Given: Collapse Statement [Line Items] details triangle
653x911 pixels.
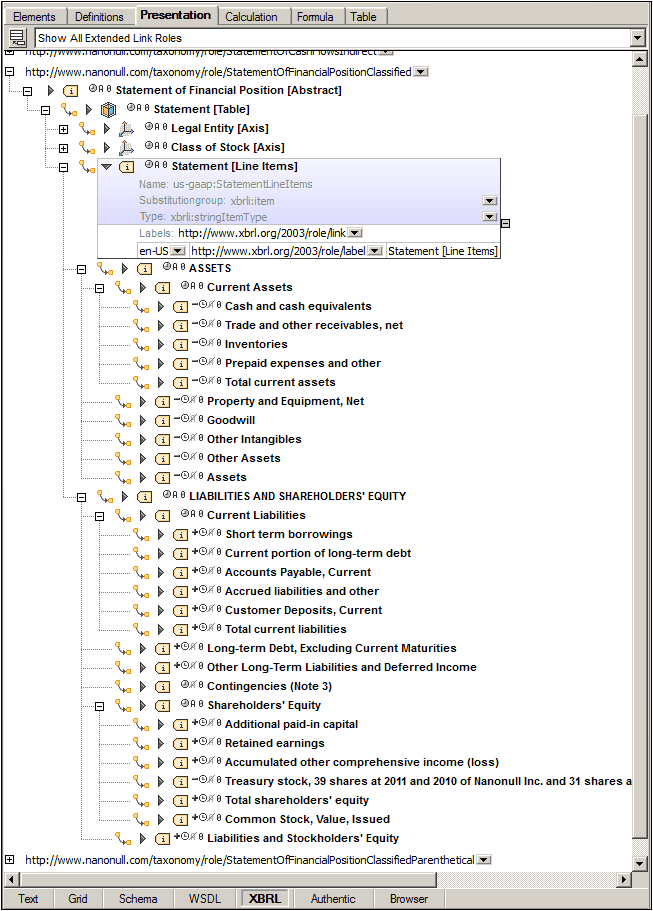Looking at the screenshot, I should (107, 167).
